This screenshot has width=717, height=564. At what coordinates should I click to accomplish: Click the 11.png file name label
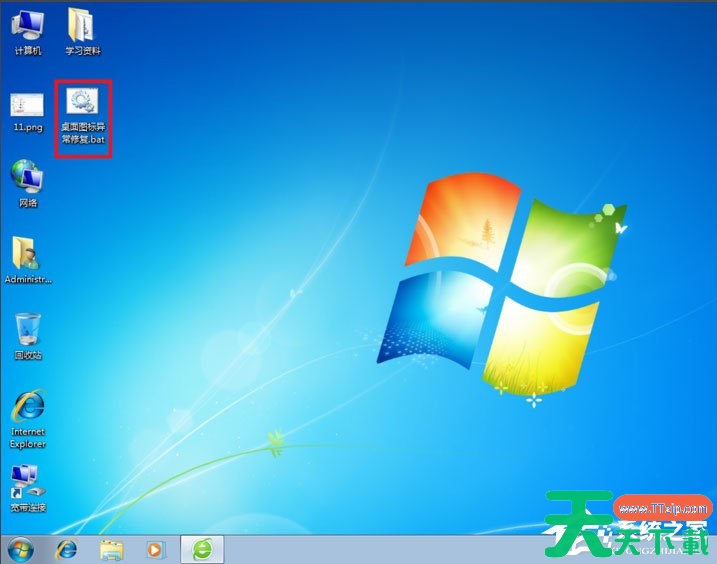click(x=28, y=127)
